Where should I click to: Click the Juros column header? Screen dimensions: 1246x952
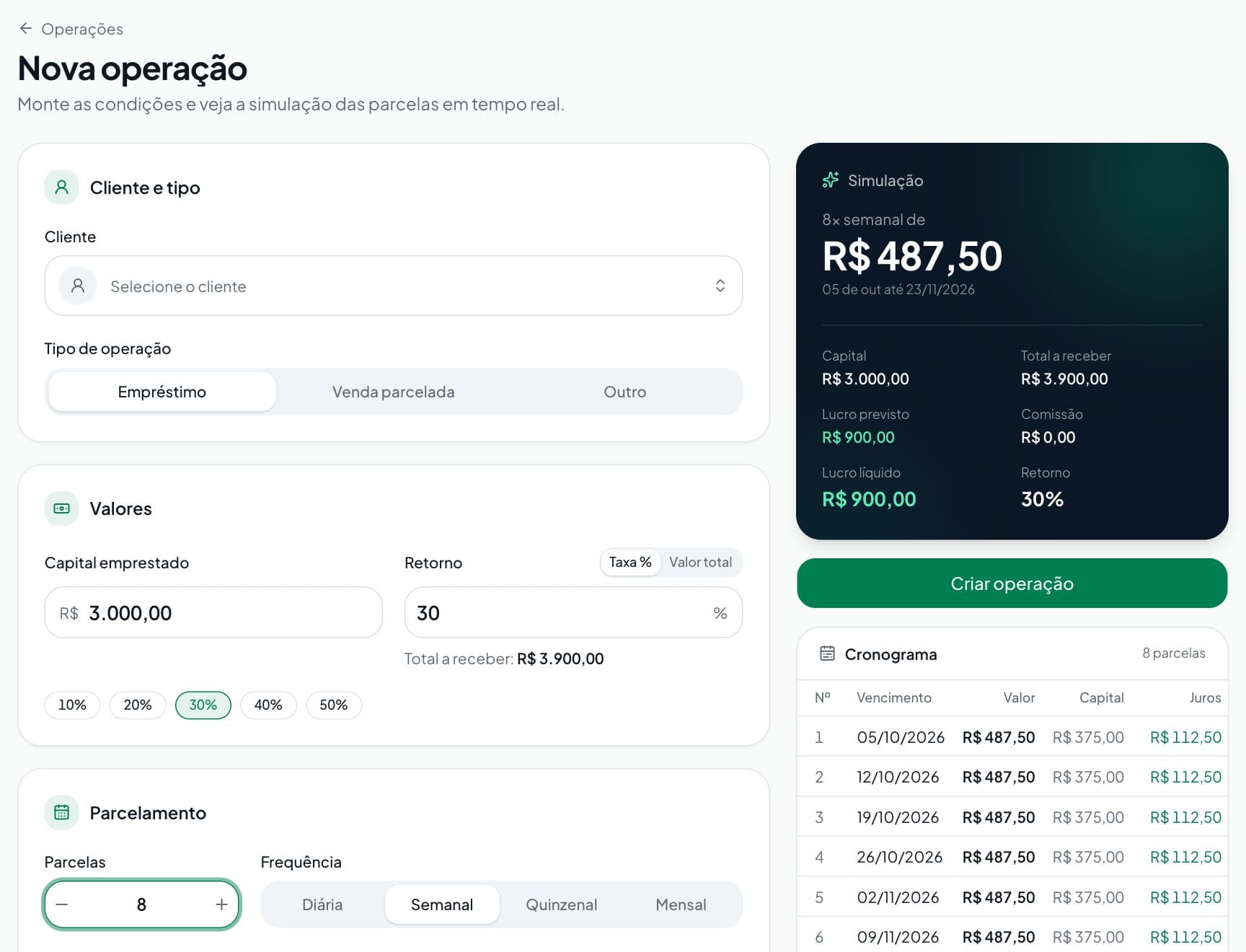1205,697
